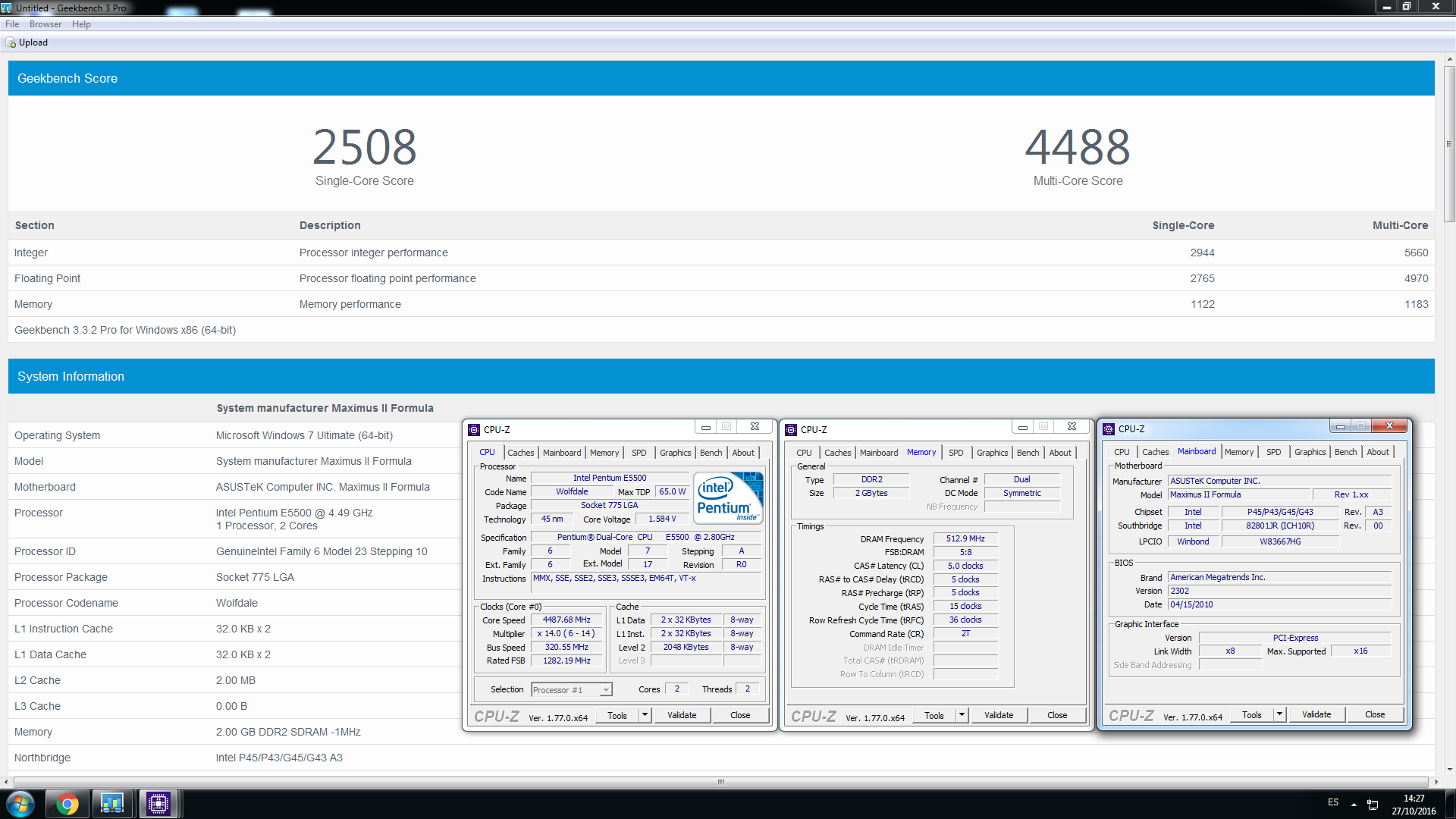Launch Chrome from the taskbar
This screenshot has height=819, width=1456.
click(67, 804)
